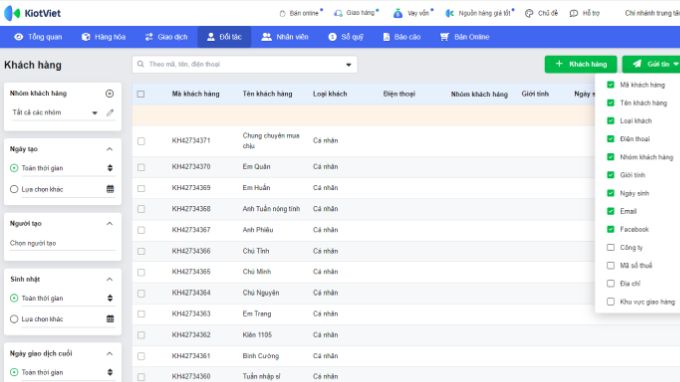Click customer name Em Trang
Screen dimensions: 680x382
[x=257, y=313]
